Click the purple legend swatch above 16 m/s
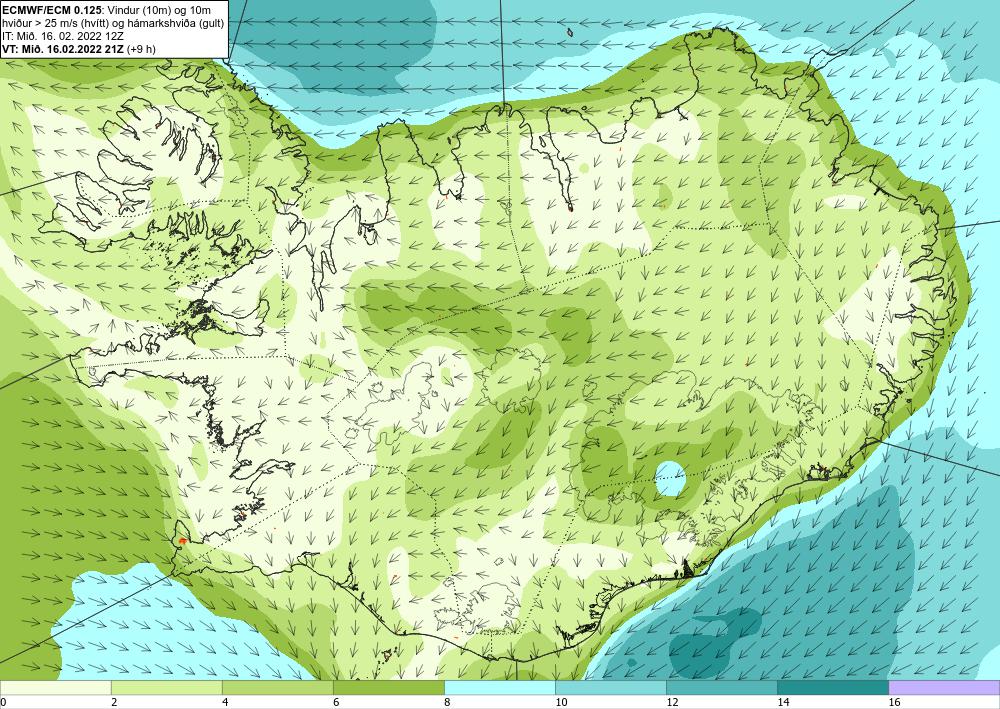This screenshot has height=709, width=1000. (944, 687)
